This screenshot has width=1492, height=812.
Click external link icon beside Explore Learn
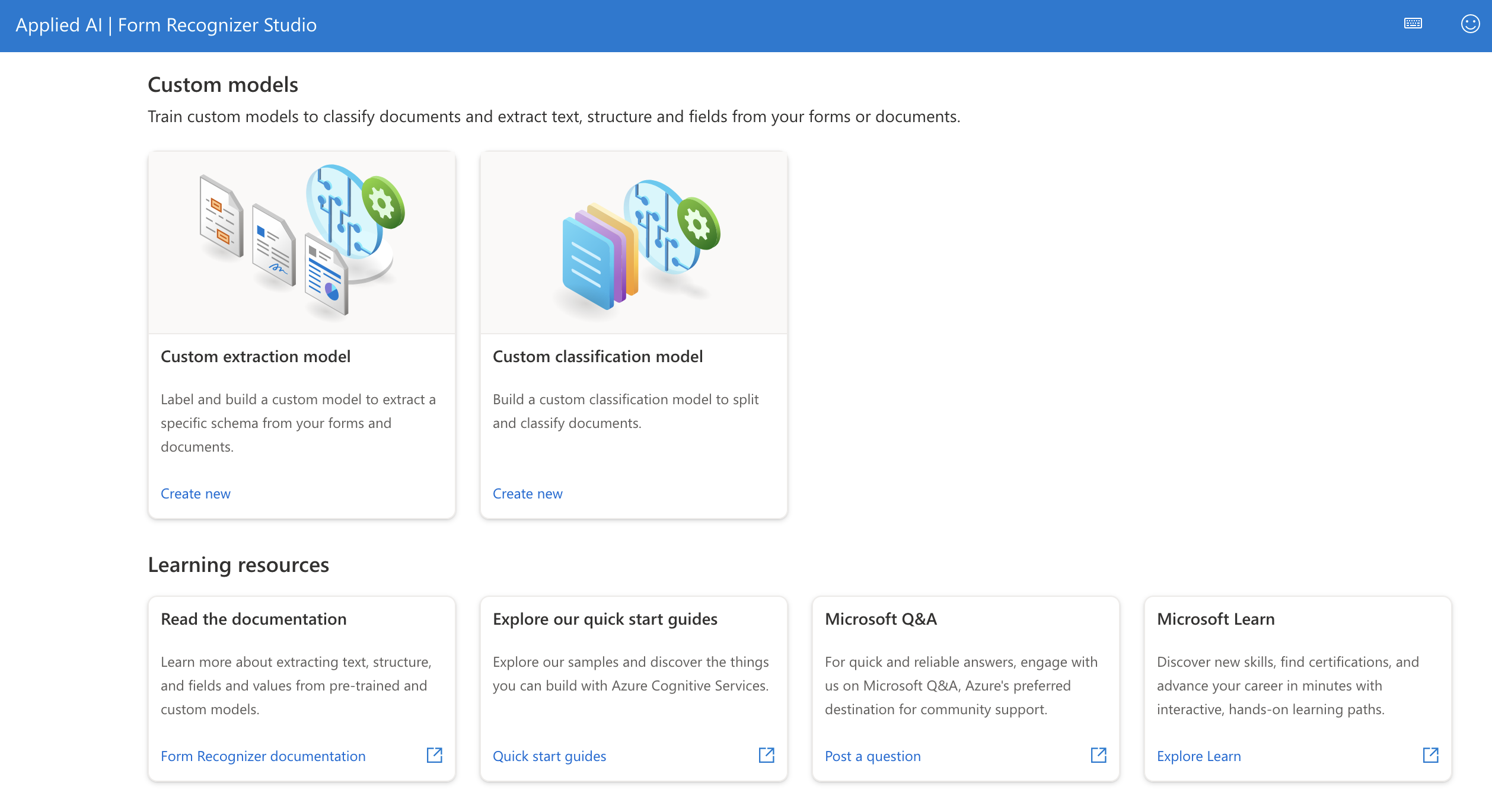point(1431,755)
